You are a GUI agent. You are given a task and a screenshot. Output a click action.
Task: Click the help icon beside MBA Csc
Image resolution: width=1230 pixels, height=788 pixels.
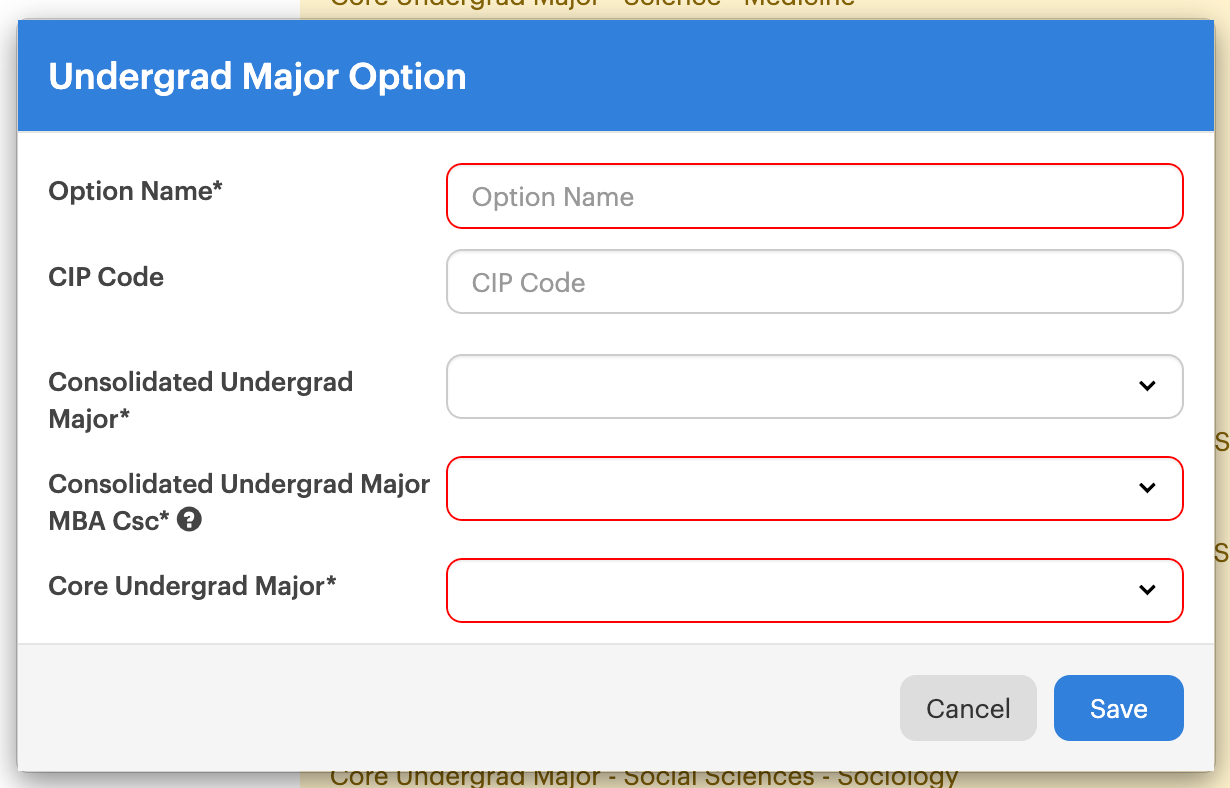[190, 520]
